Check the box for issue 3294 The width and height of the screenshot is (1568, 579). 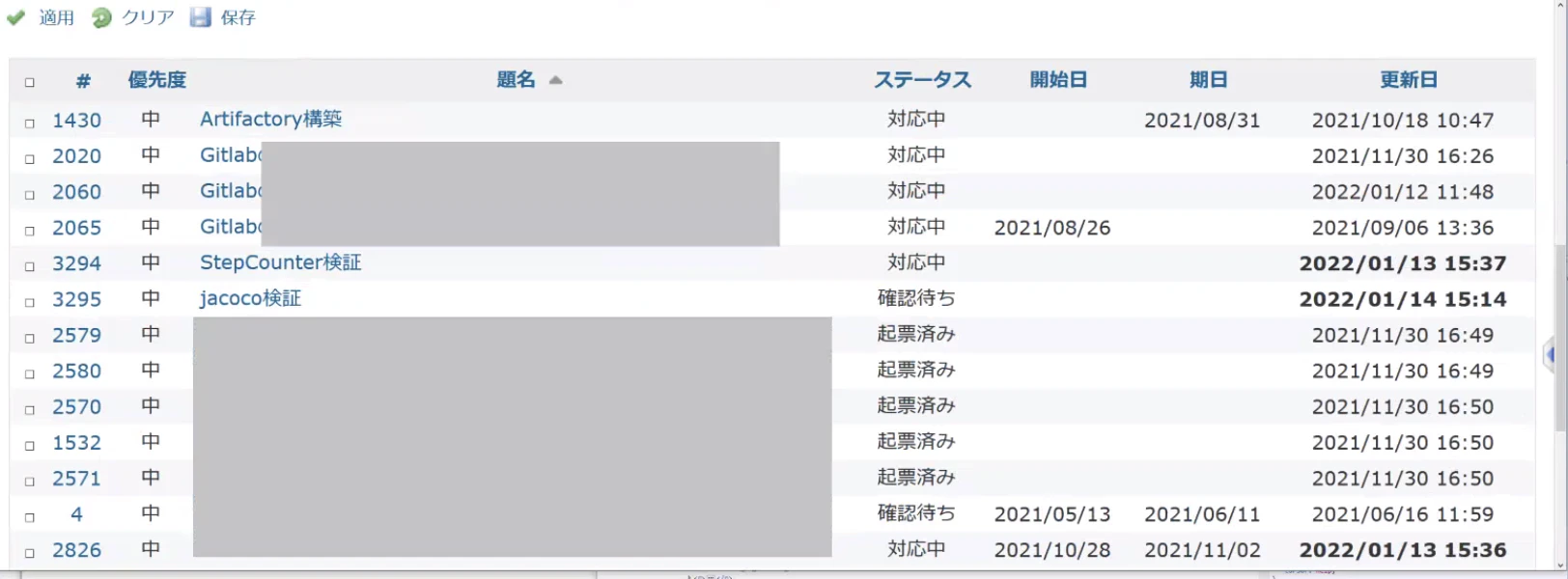[29, 265]
